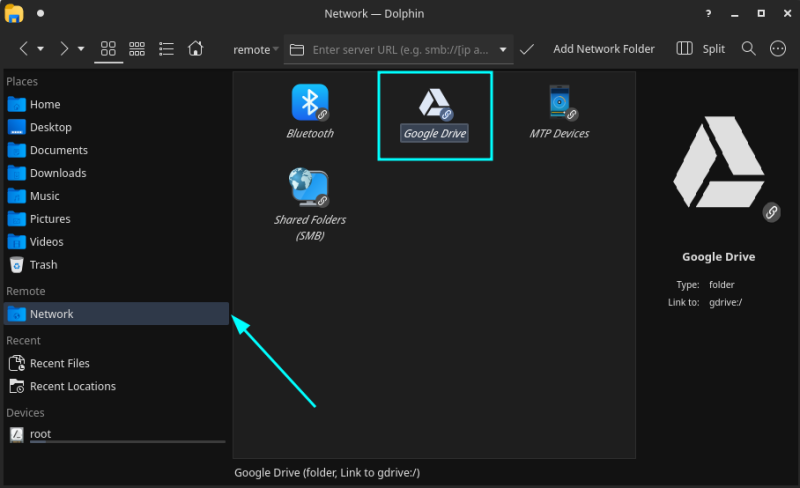Open Music in Places sidebar
Screen dimensions: 800x488
pyautogui.click(x=116, y=196)
